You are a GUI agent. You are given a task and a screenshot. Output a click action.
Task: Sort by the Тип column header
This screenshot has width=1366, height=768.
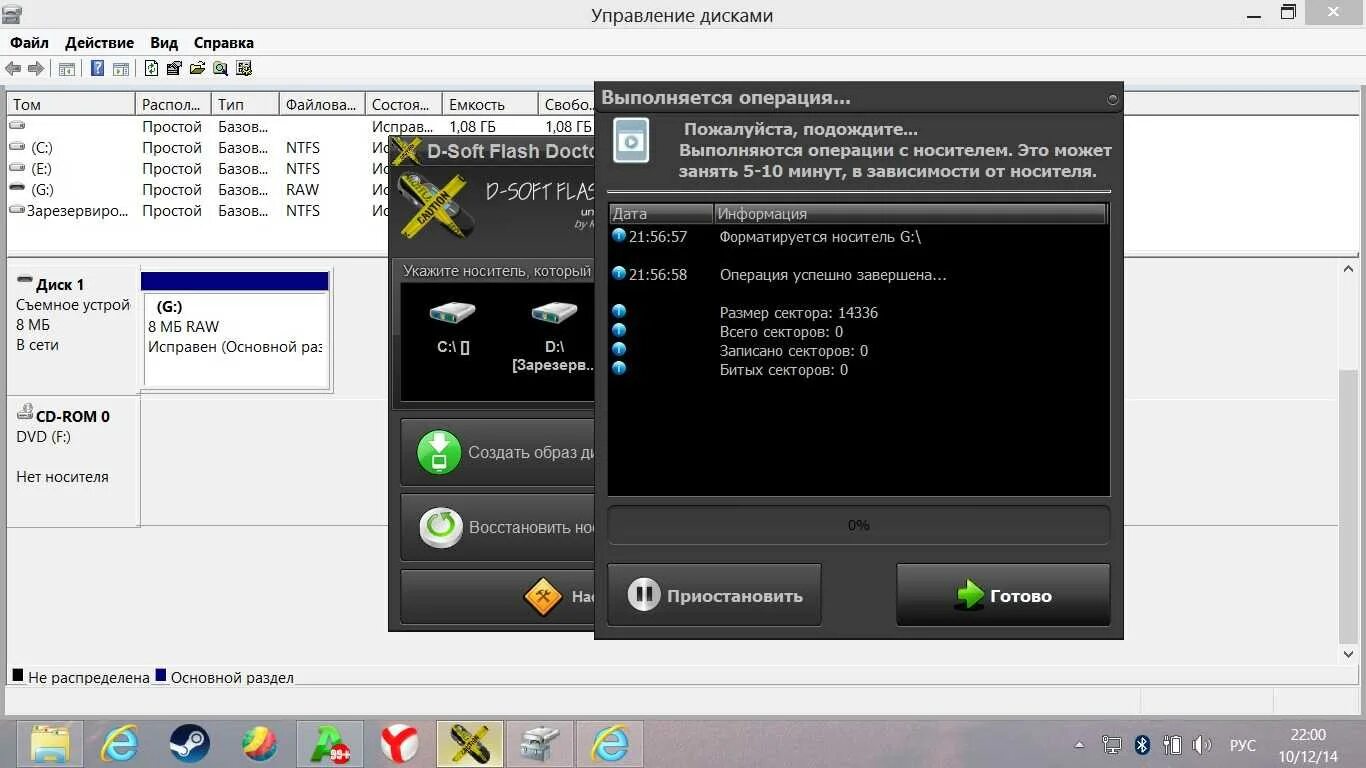point(245,104)
